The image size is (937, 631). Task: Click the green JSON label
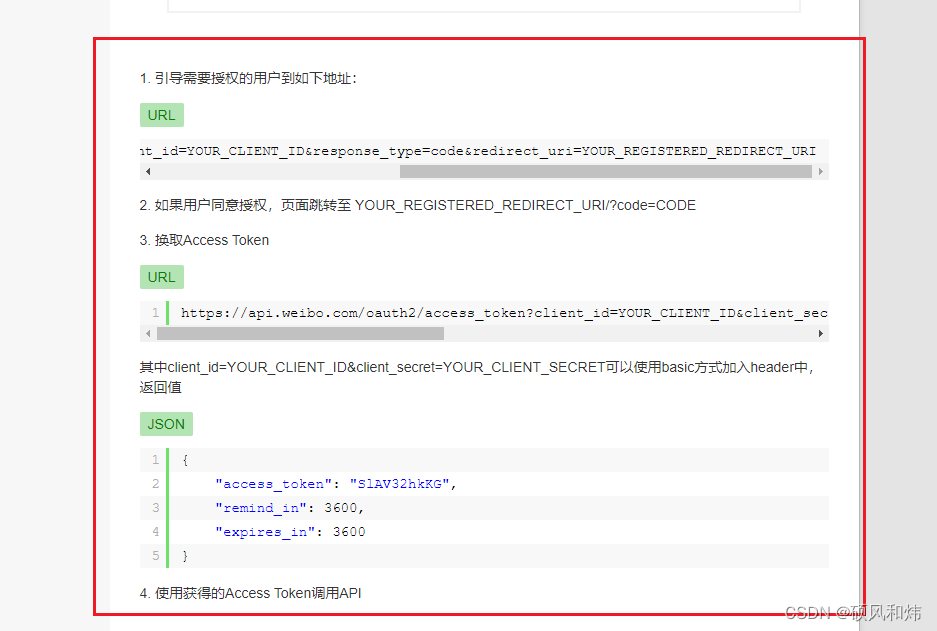[x=166, y=424]
